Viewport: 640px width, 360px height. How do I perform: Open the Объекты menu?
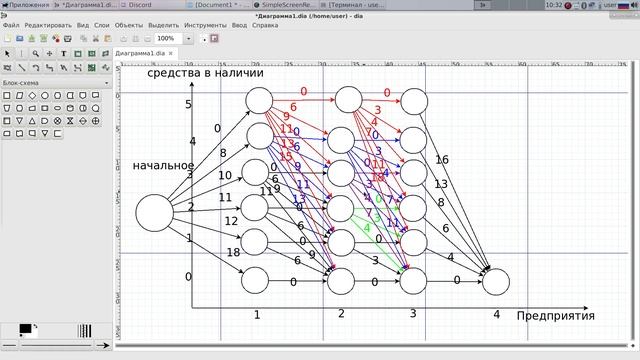pyautogui.click(x=129, y=25)
